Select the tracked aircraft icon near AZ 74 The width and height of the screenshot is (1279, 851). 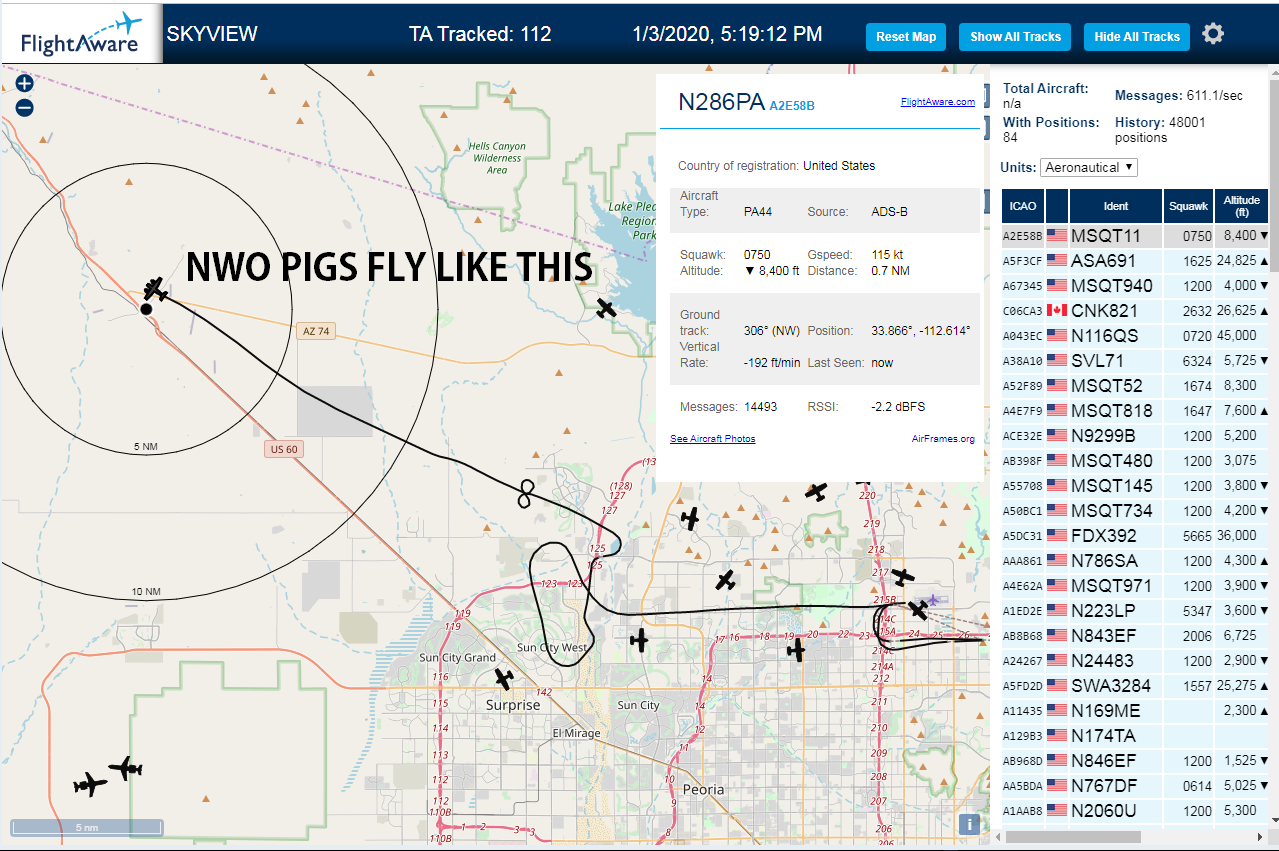pos(156,290)
